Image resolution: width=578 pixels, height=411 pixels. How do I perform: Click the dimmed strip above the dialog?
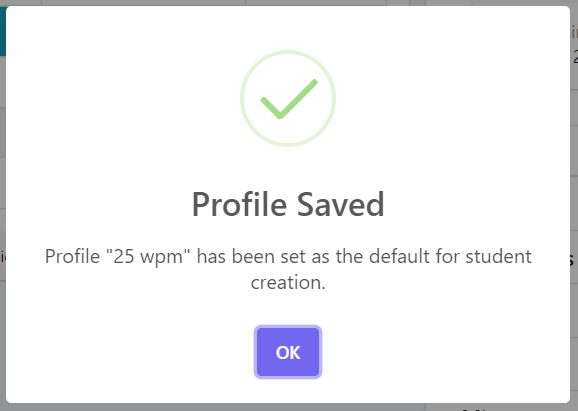point(288,3)
